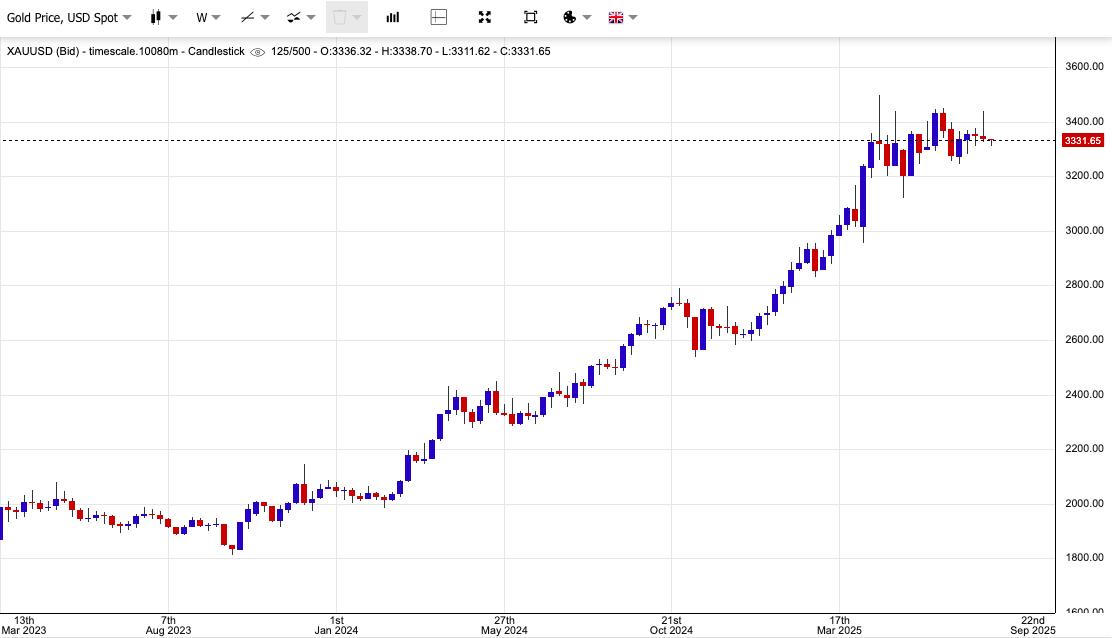Select the line drawing tool icon
Screen dimensions: 1112x638
[x=247, y=18]
